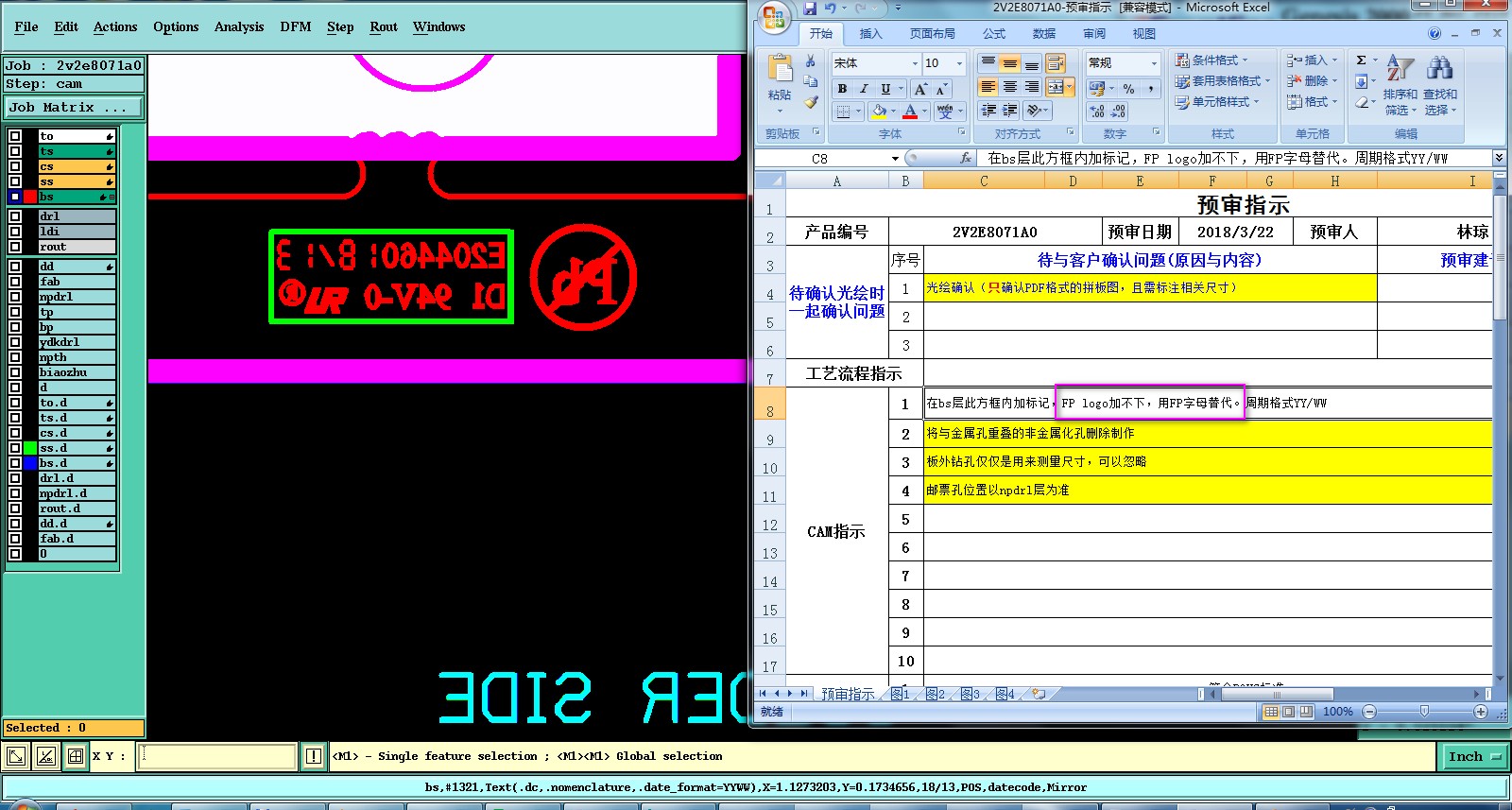Click the Format Painter brush icon
Image resolution: width=1512 pixels, height=810 pixels.
pos(811,102)
